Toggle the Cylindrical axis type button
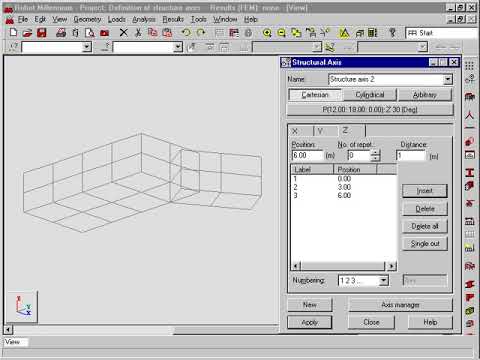The width and height of the screenshot is (480, 360). [x=370, y=95]
